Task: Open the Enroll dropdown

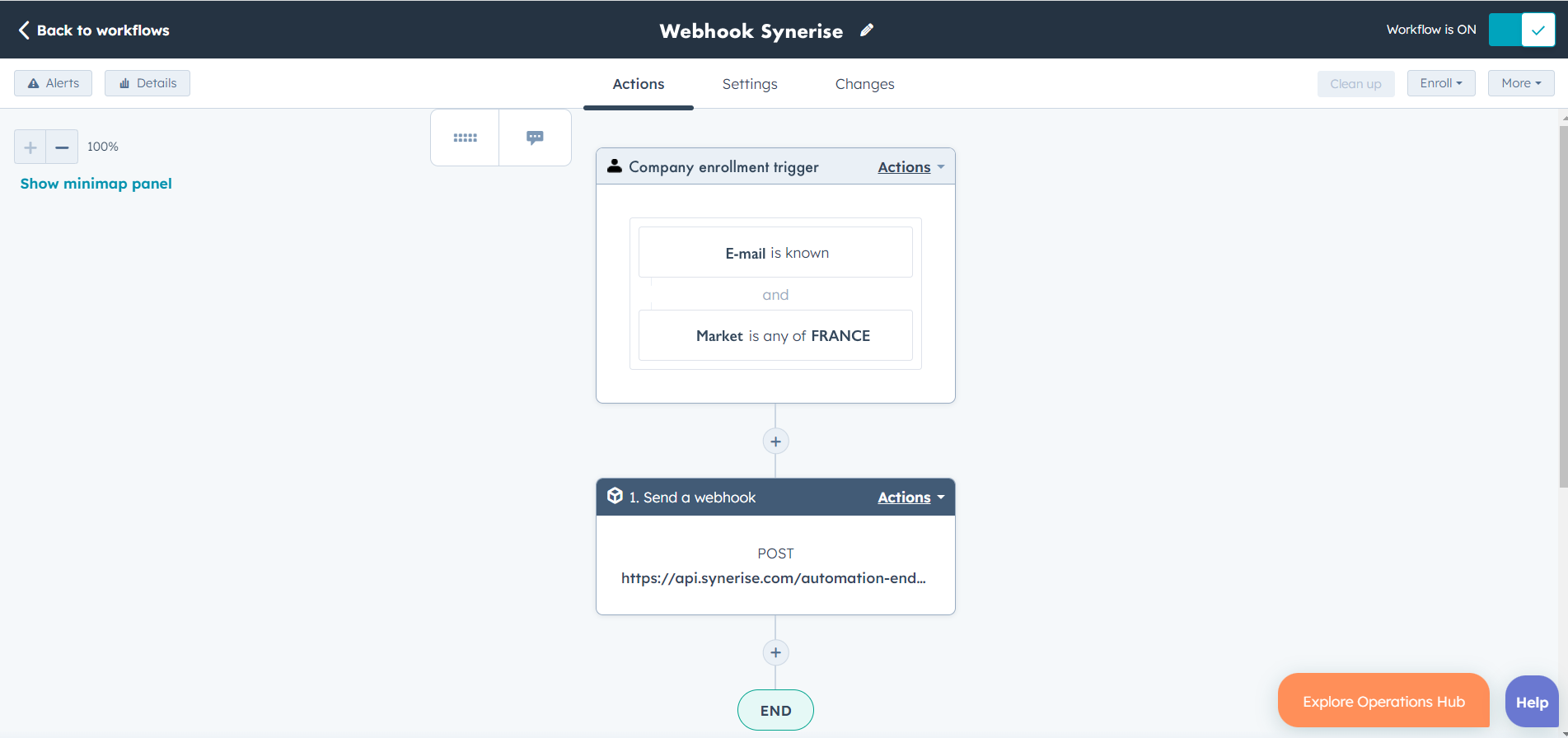Action: pos(1440,82)
